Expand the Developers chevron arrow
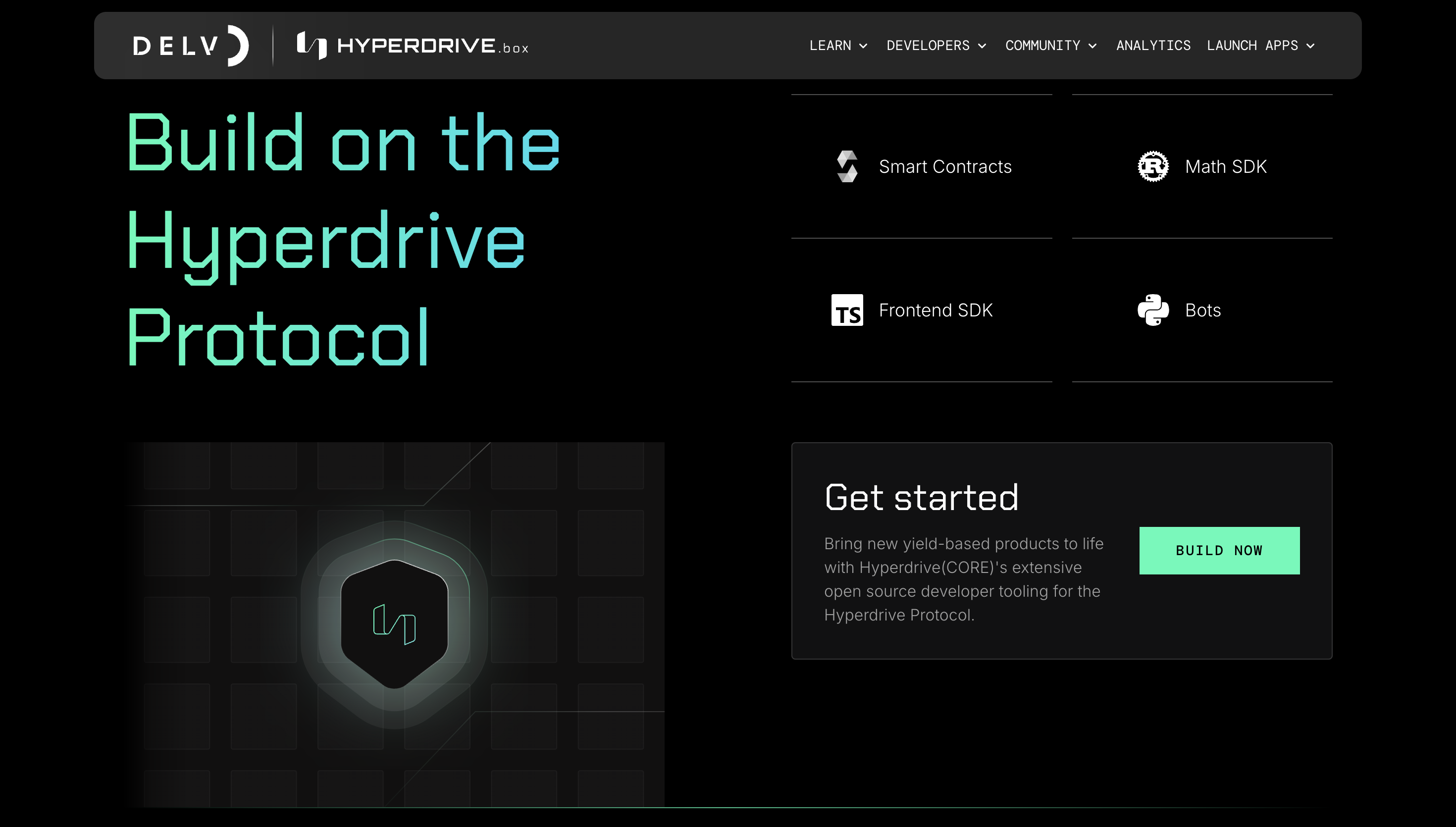 point(982,46)
